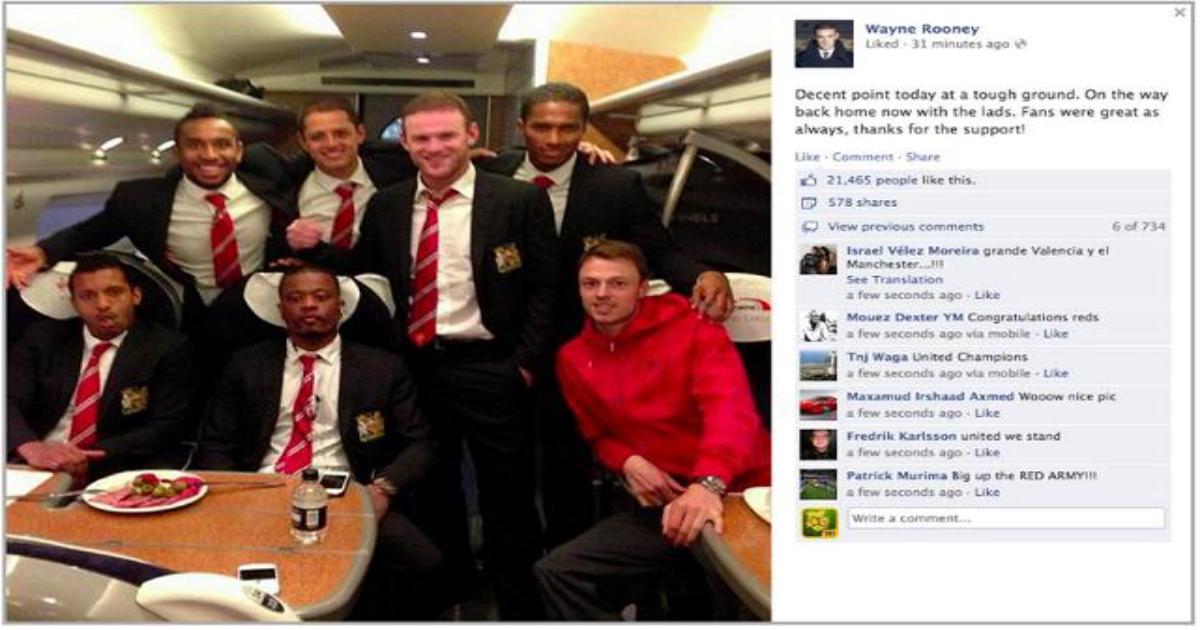Open Mouez Dexter YM's profile avatar
The width and height of the screenshot is (1200, 630).
(818, 325)
